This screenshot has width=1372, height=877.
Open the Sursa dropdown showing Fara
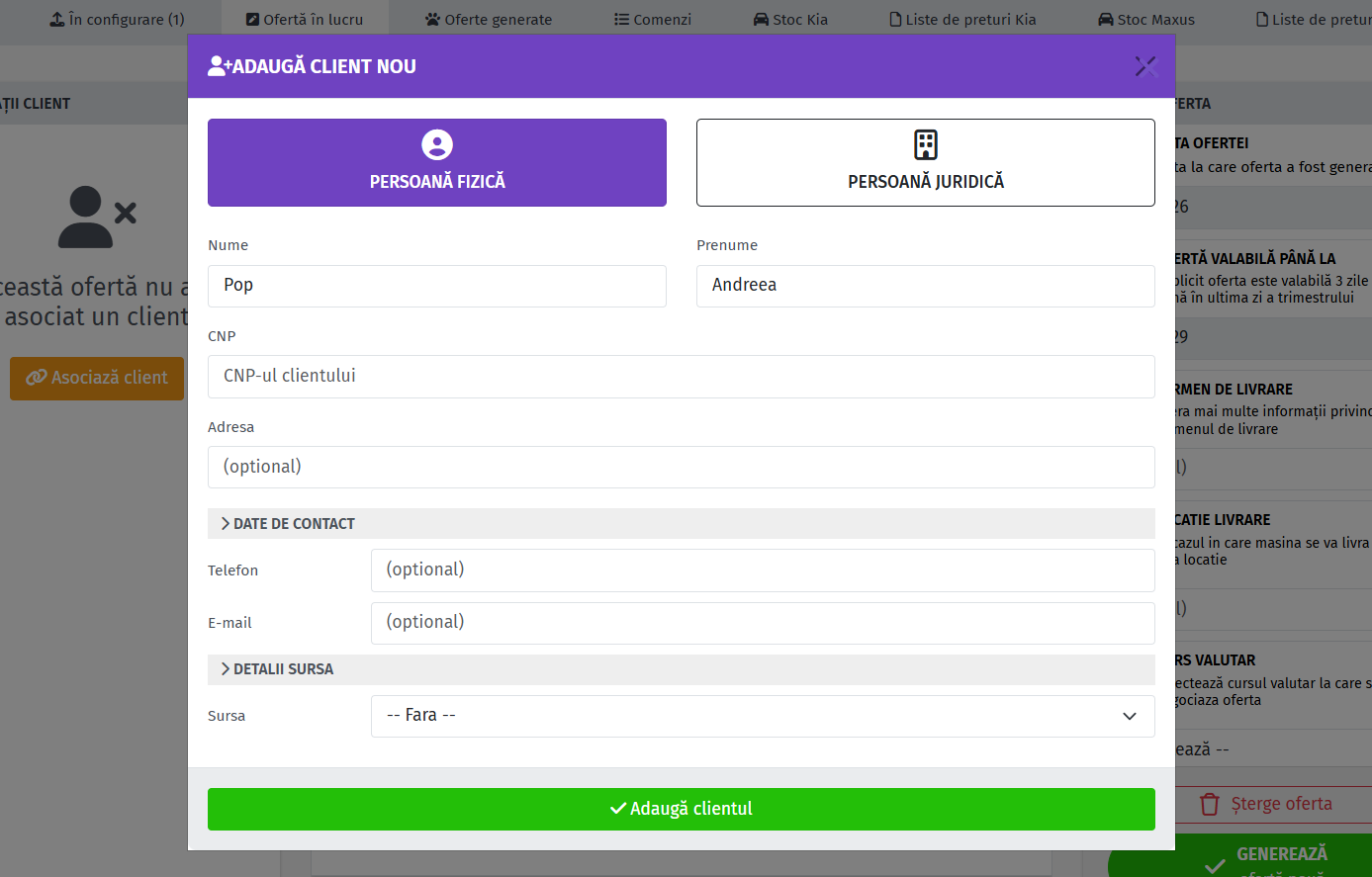coord(763,716)
